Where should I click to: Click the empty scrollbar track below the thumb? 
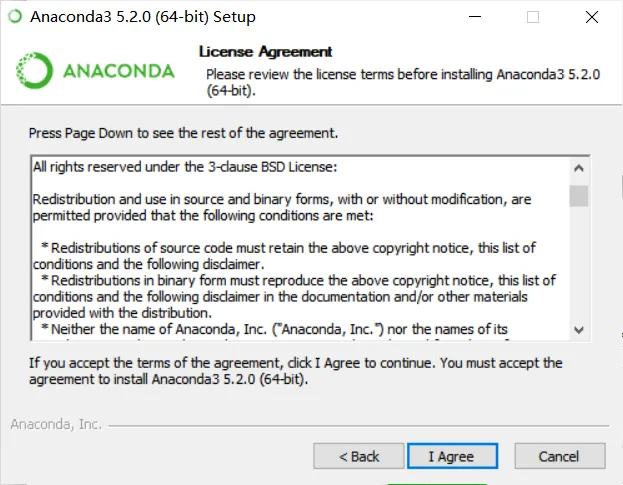point(579,263)
